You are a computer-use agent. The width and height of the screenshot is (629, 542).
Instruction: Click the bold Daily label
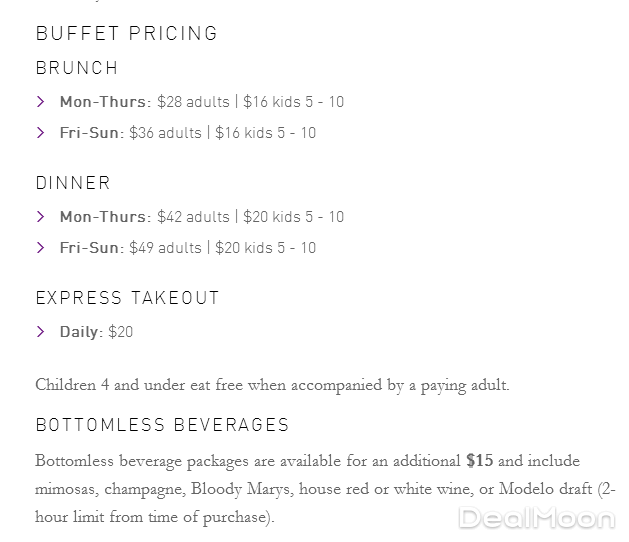coord(81,331)
